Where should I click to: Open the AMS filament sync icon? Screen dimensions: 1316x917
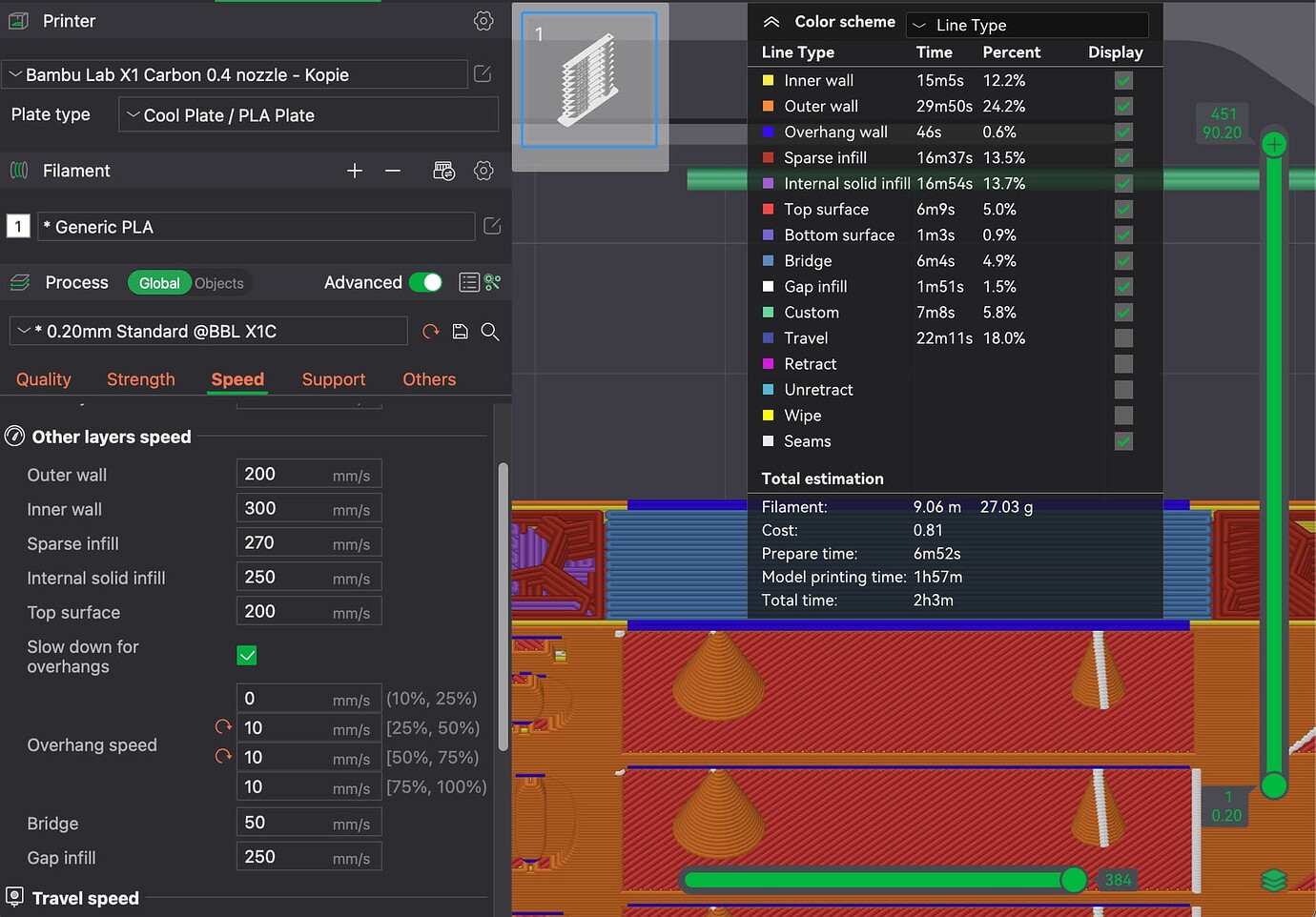pyautogui.click(x=444, y=171)
